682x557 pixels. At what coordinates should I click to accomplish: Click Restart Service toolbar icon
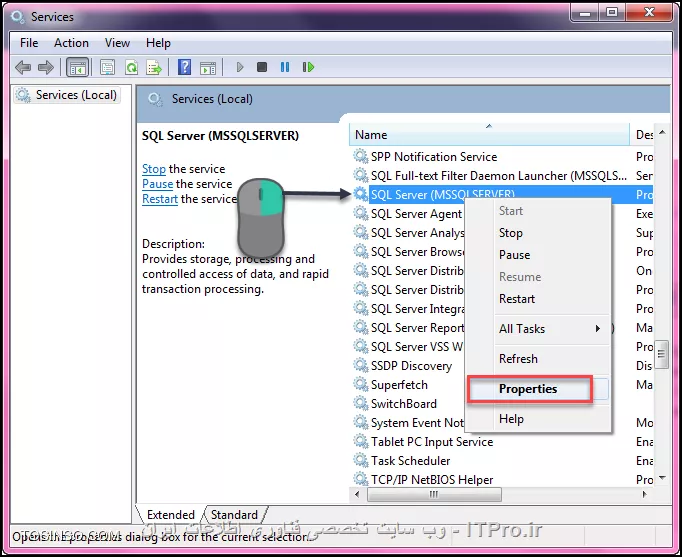coord(308,67)
